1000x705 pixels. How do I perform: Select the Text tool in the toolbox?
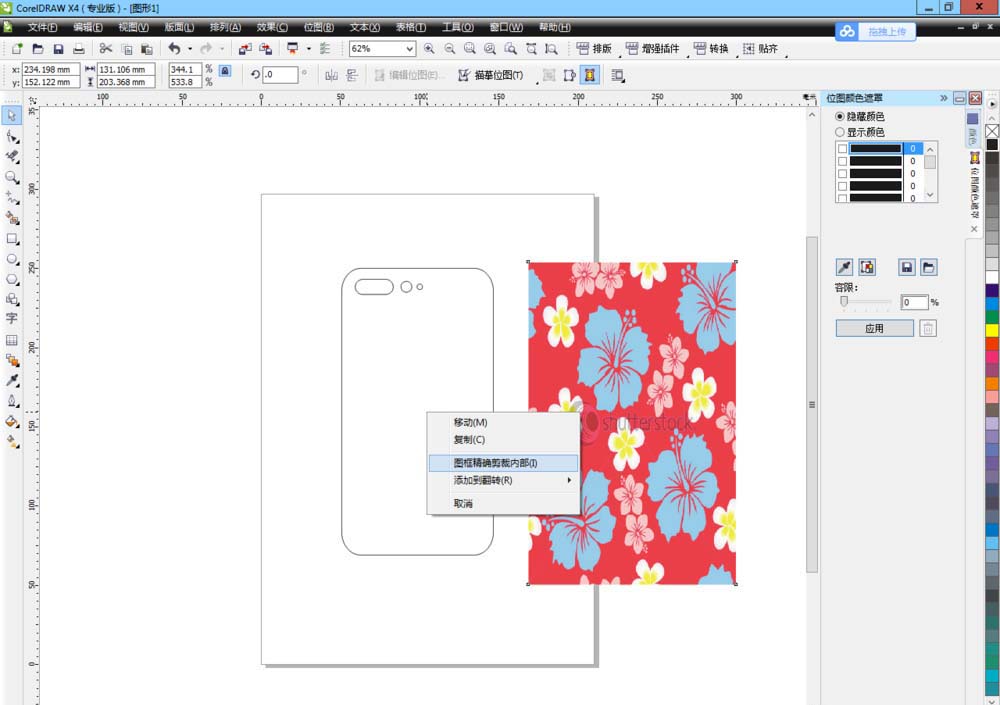click(12, 318)
